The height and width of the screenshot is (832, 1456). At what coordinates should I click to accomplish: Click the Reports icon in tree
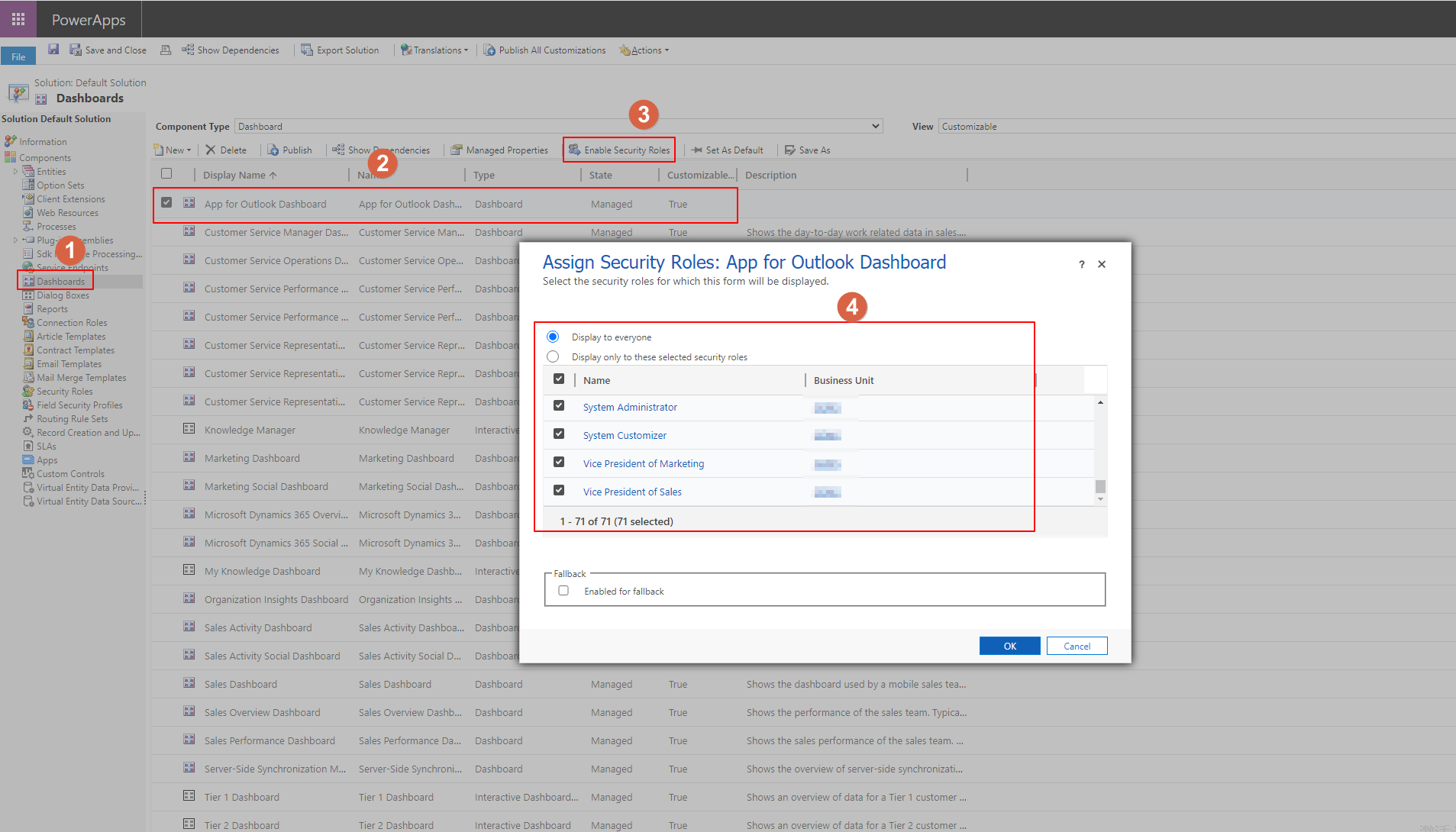coord(28,308)
